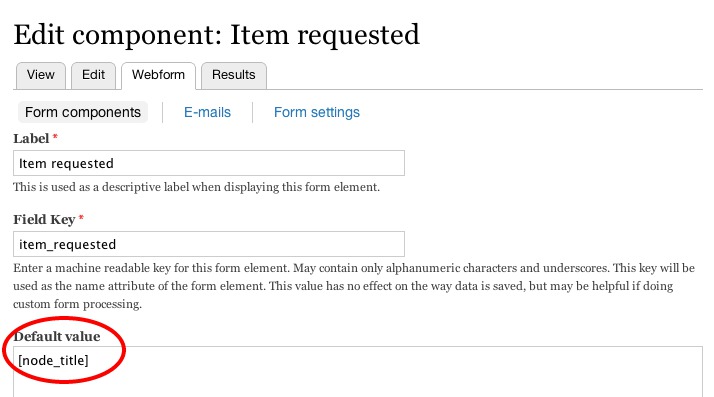Select the Form components sub-tab
This screenshot has width=714, height=397.
[83, 112]
